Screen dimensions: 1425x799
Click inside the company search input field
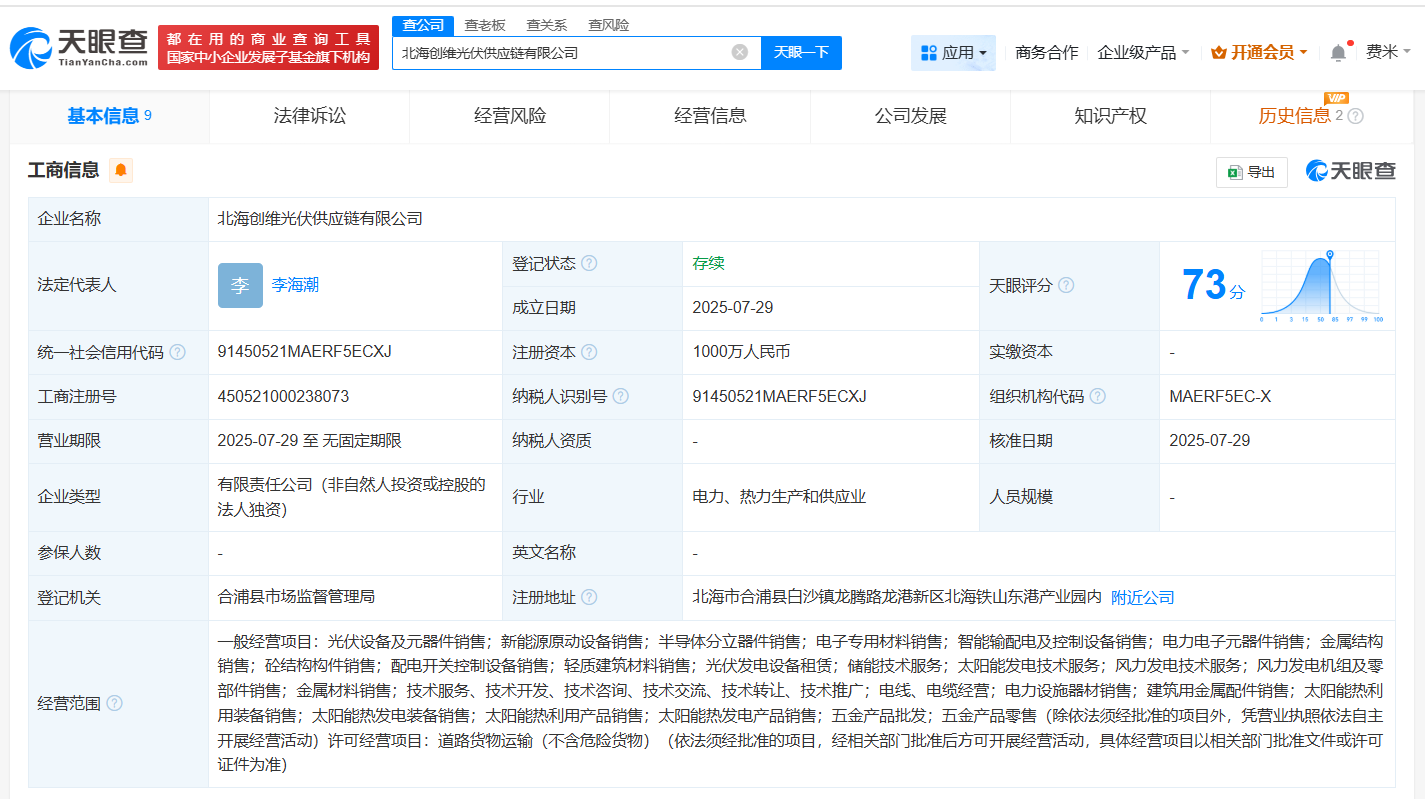pos(560,53)
